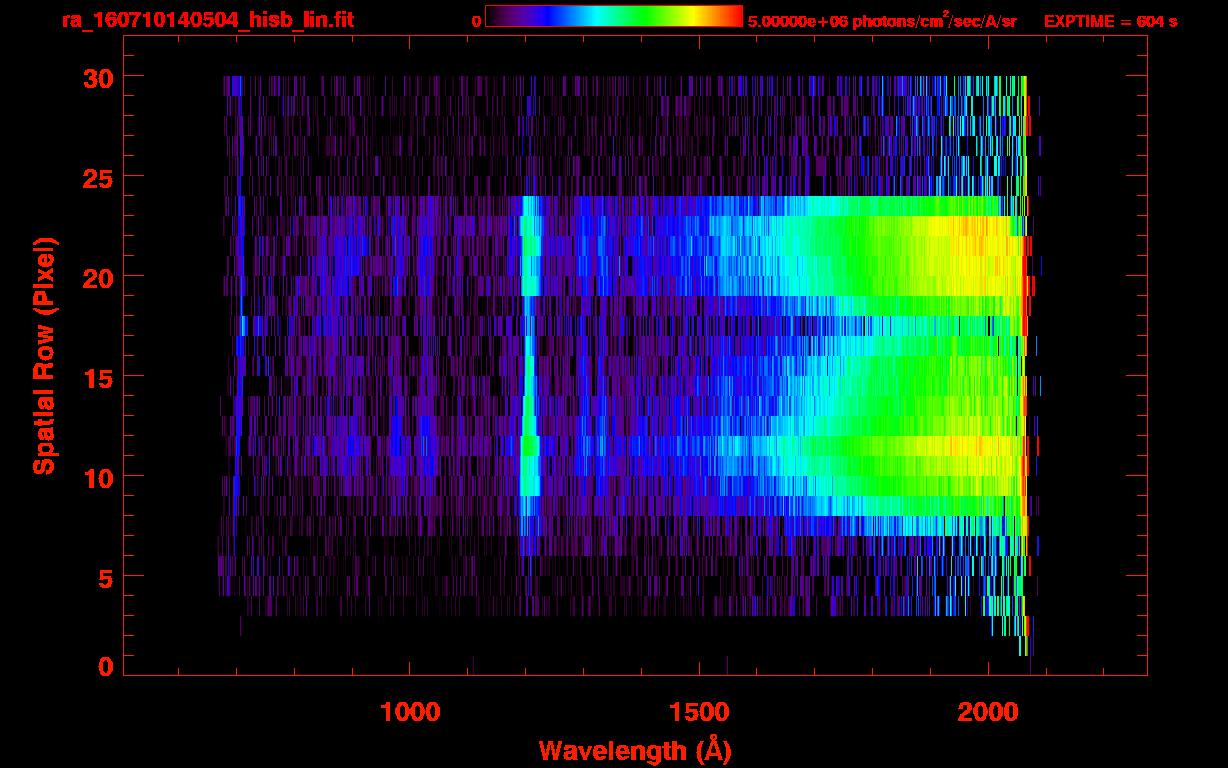Screen dimensions: 1228x768
Task: Select the 2000 wavelength tick label
Action: pos(987,712)
